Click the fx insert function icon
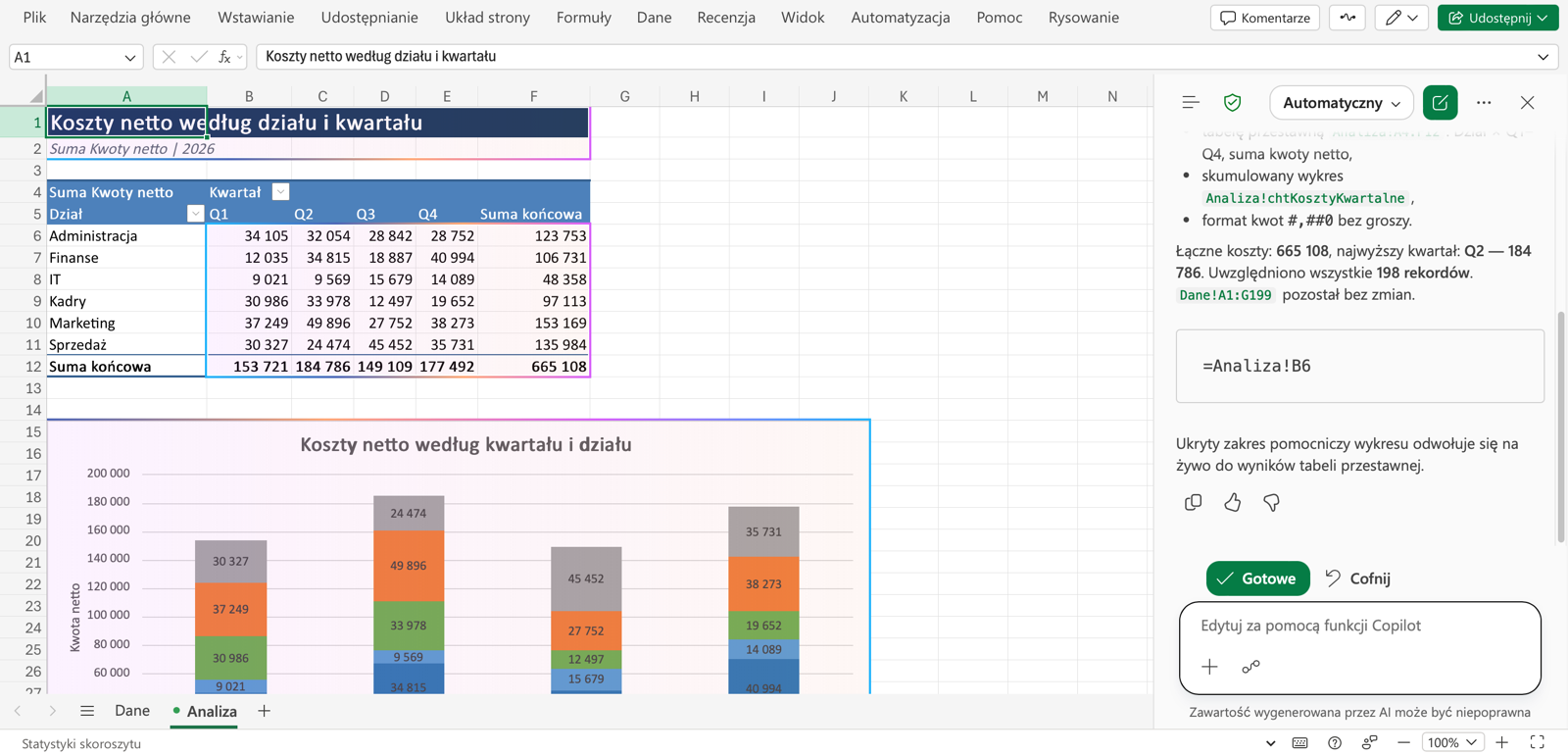The height and width of the screenshot is (754, 1568). (x=224, y=57)
